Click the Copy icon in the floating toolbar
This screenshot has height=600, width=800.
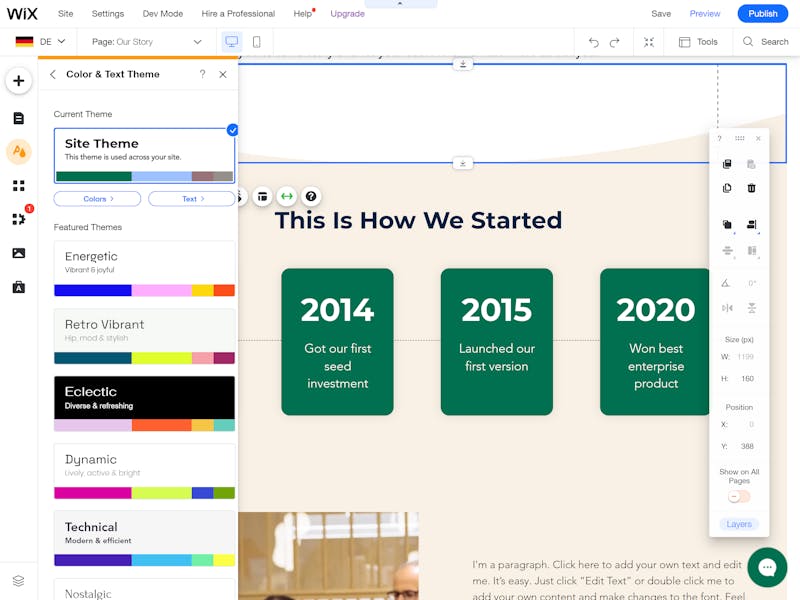[727, 164]
